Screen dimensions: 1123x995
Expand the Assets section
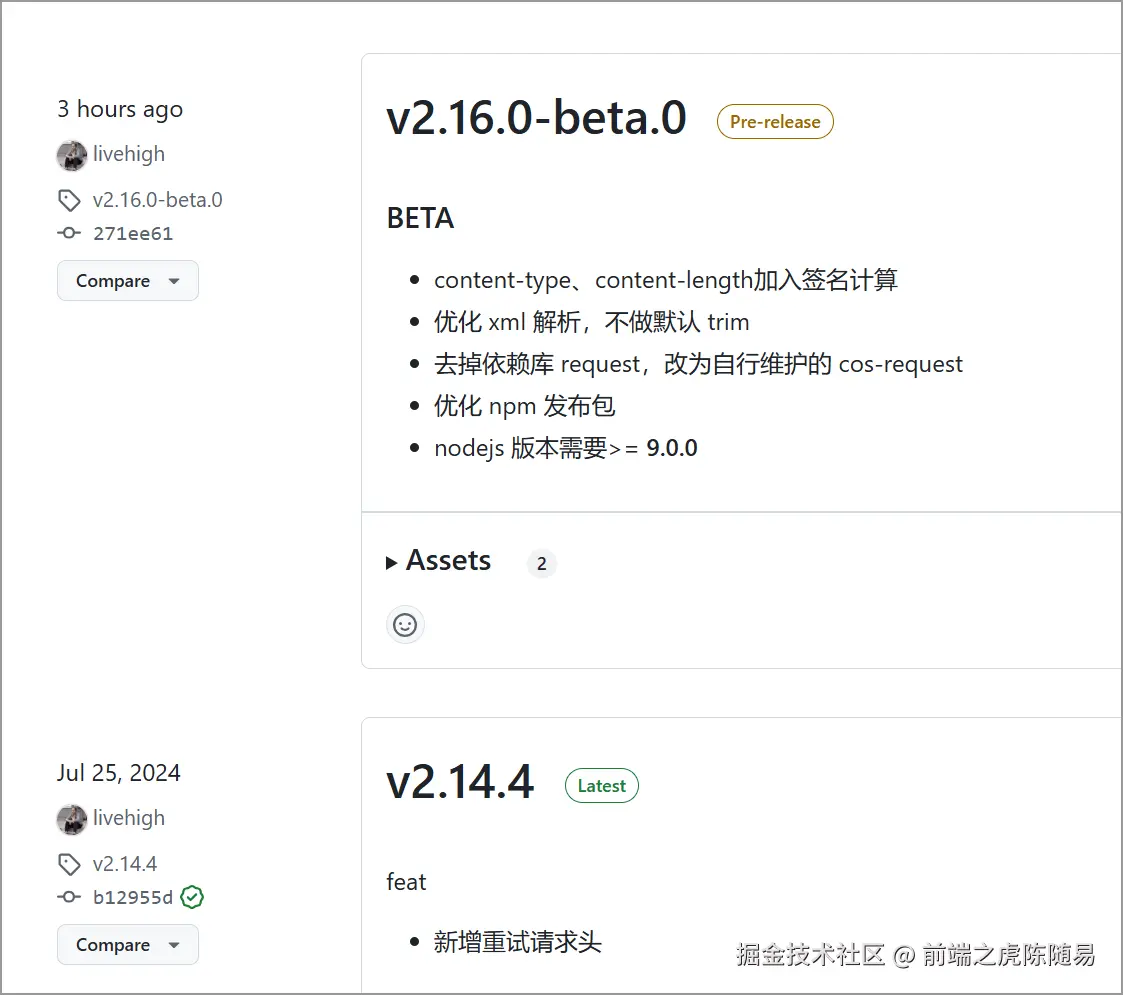pos(439,561)
